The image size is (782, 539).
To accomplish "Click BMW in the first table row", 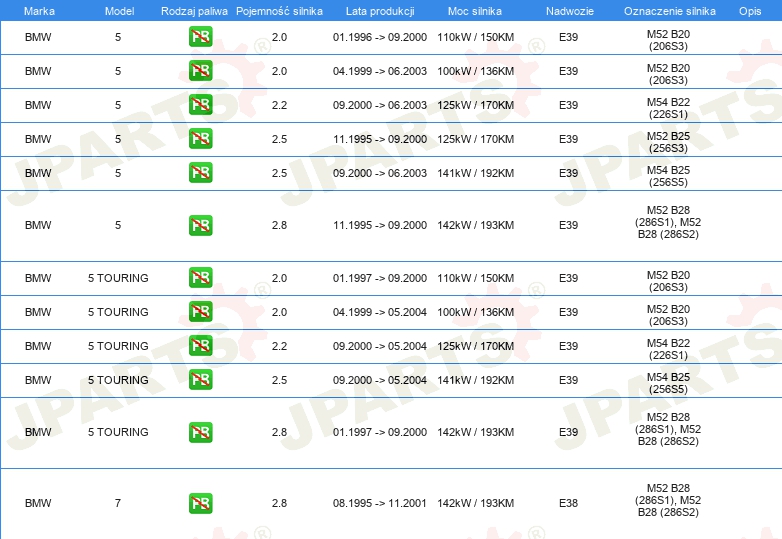I will pos(38,37).
